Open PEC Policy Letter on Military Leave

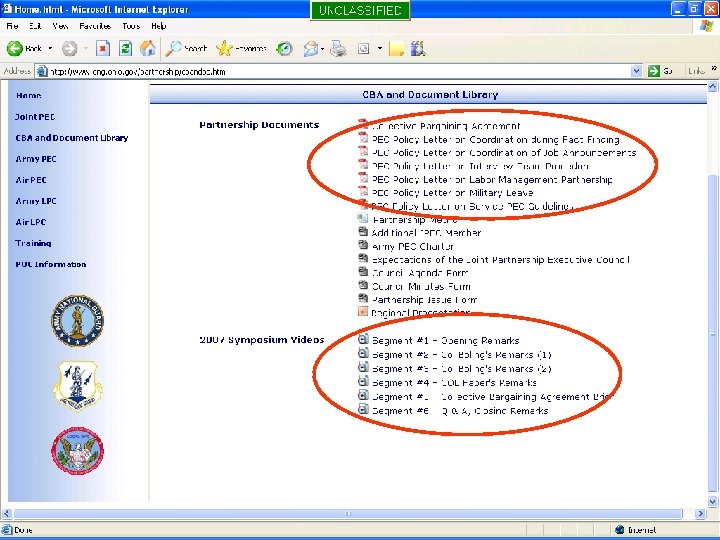[x=453, y=193]
